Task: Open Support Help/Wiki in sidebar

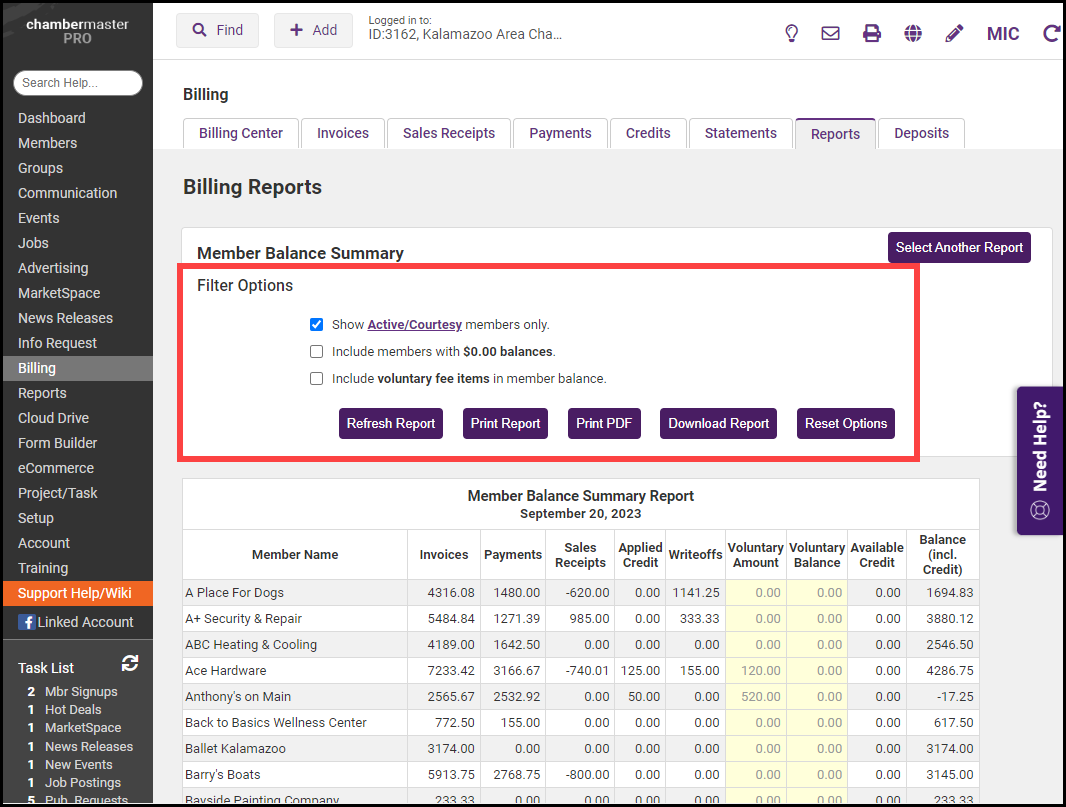Action: pos(75,593)
